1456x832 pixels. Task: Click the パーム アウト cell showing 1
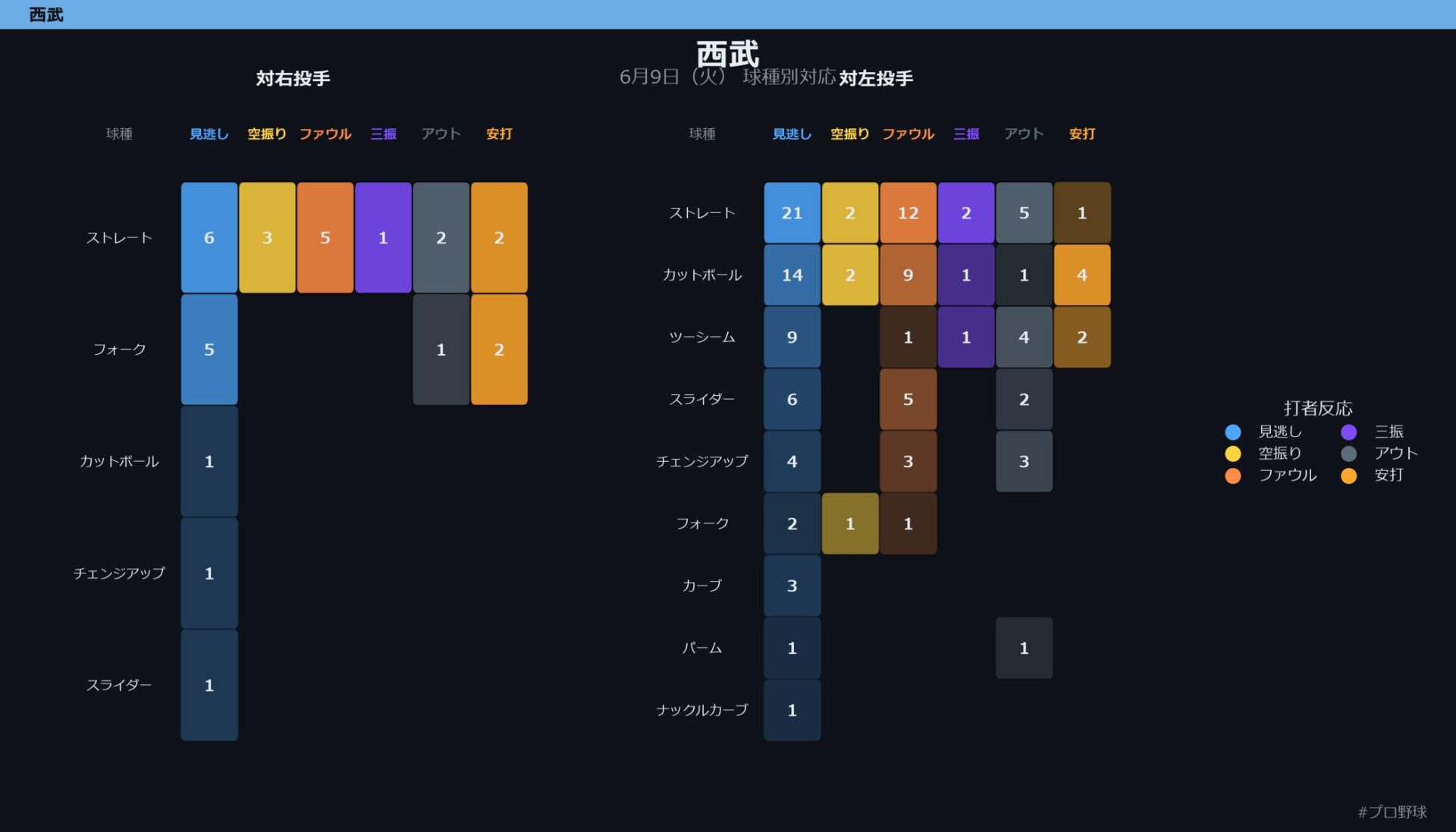pos(1025,648)
